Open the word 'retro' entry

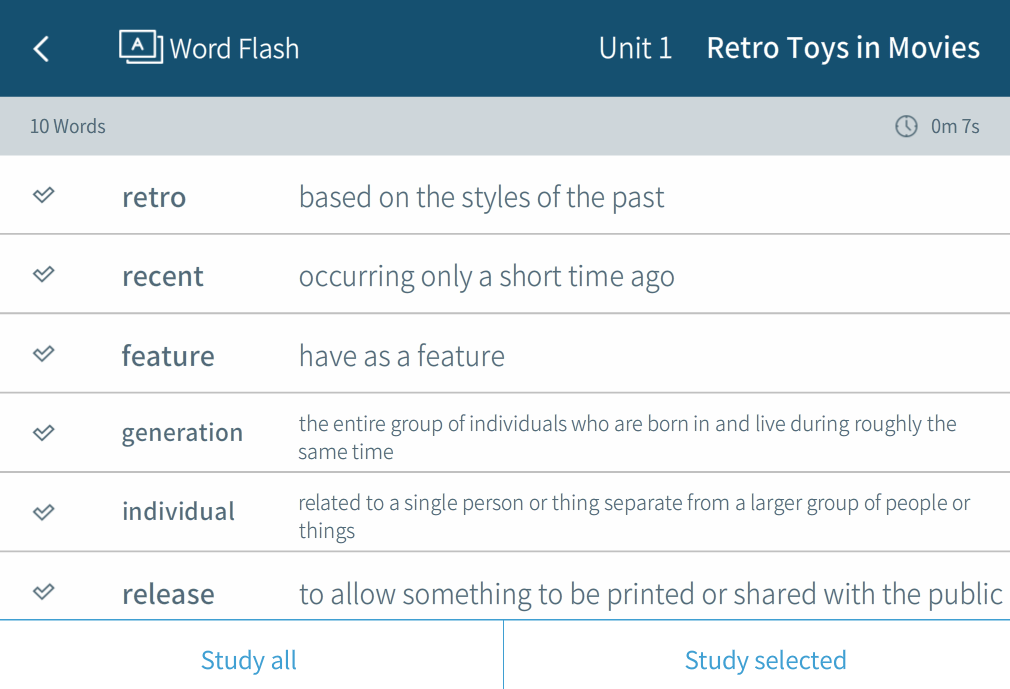[154, 197]
